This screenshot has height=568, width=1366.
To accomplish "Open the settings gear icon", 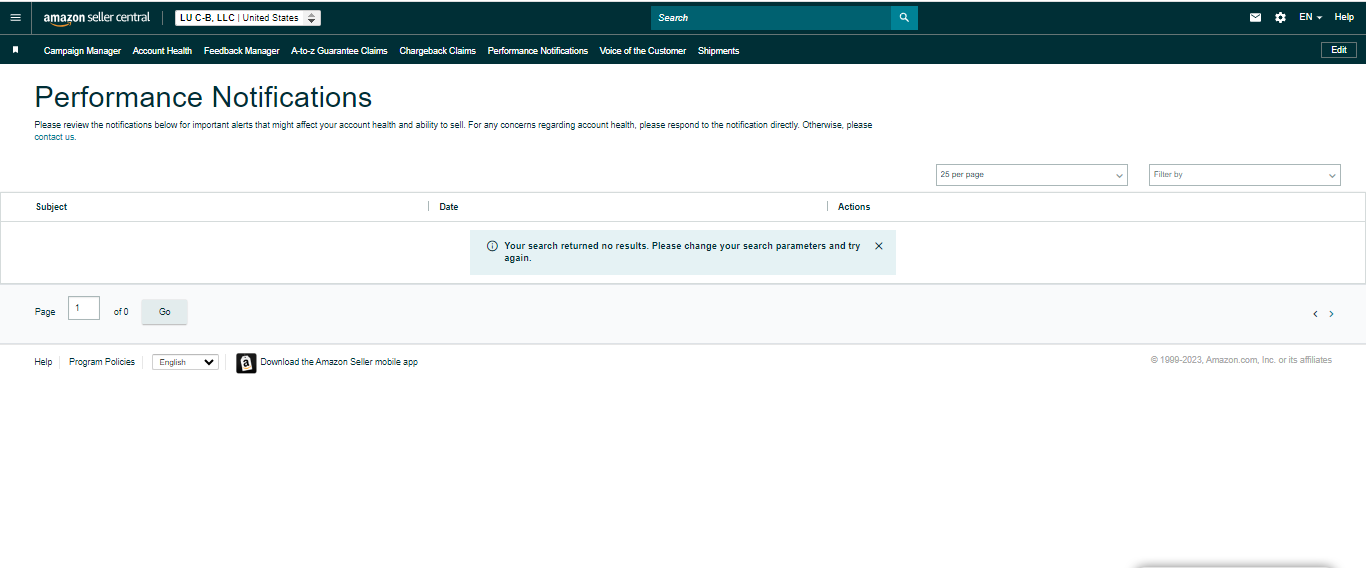I will [1281, 18].
